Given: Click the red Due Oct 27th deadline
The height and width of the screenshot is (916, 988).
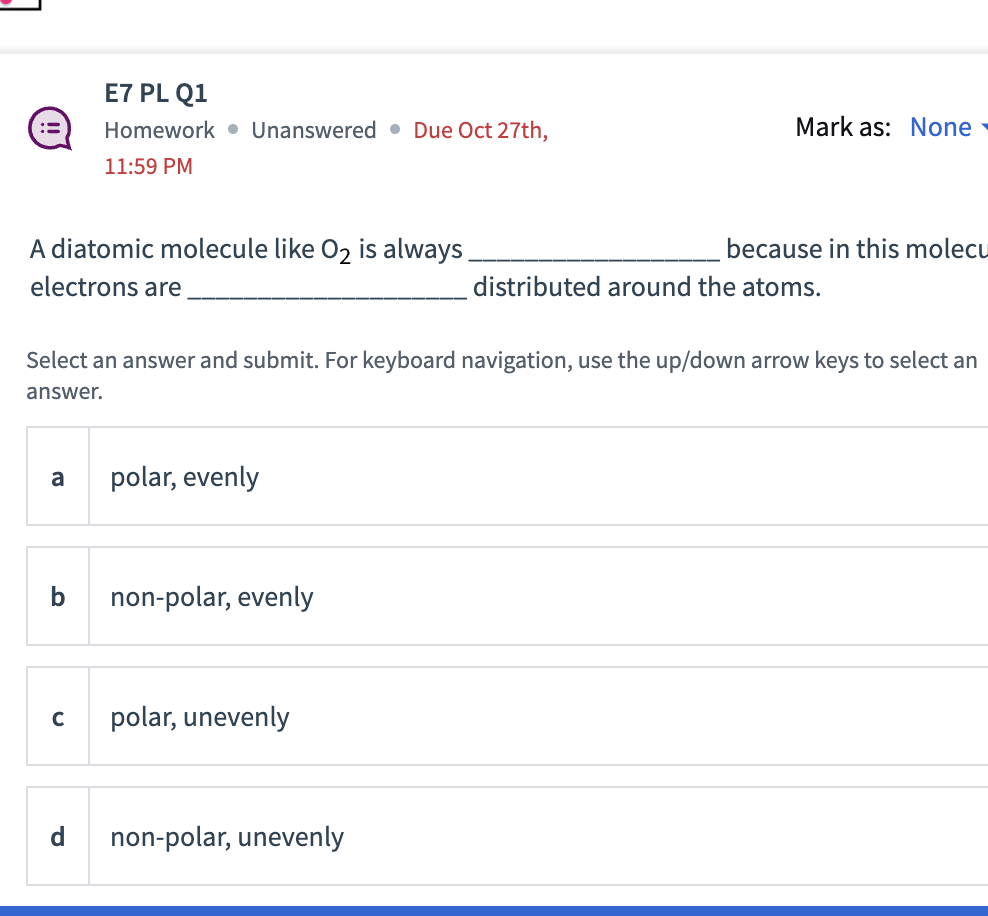Looking at the screenshot, I should point(480,130).
